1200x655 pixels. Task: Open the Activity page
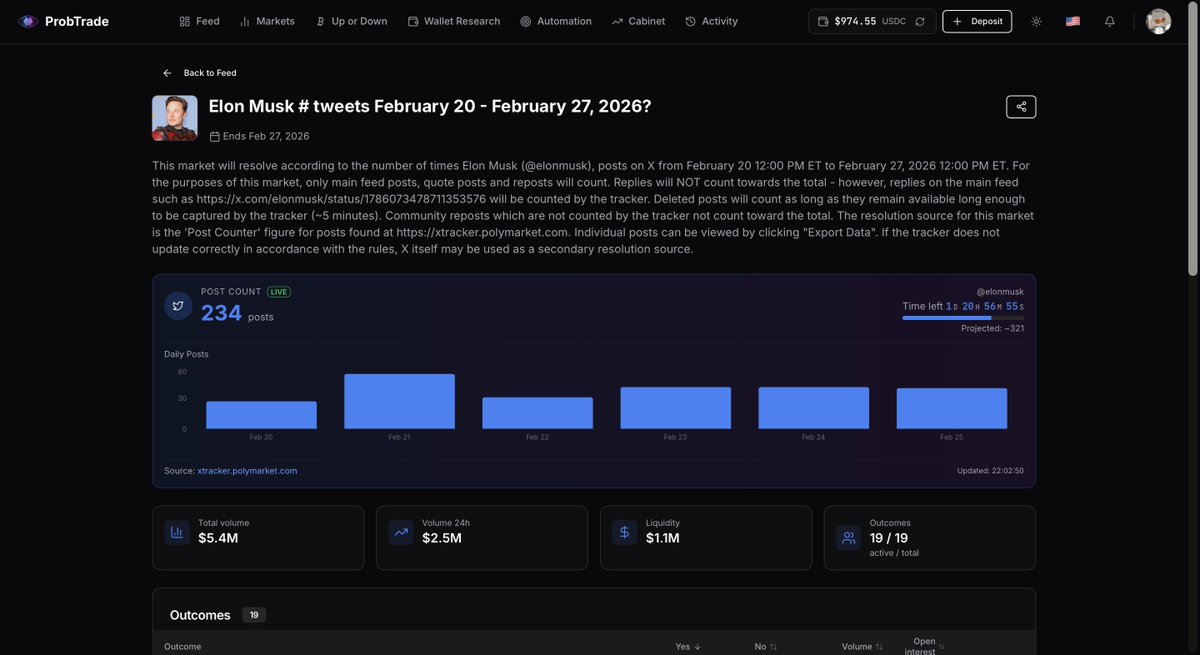(712, 21)
